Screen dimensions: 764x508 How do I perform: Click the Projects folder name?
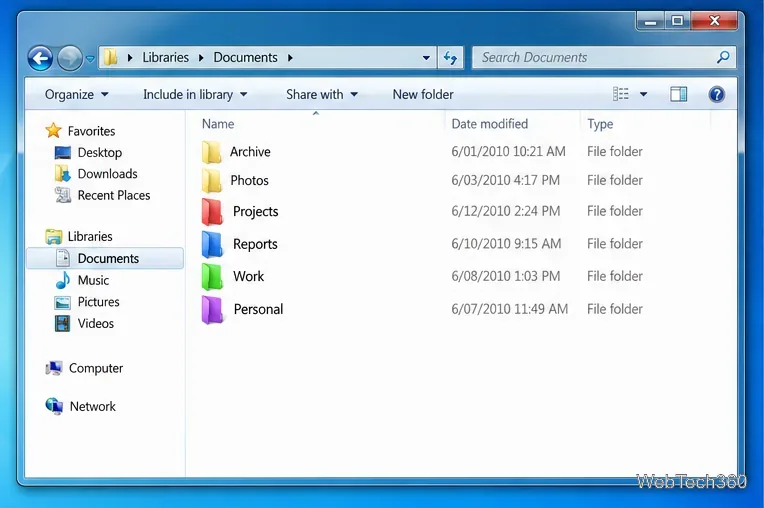tap(256, 211)
